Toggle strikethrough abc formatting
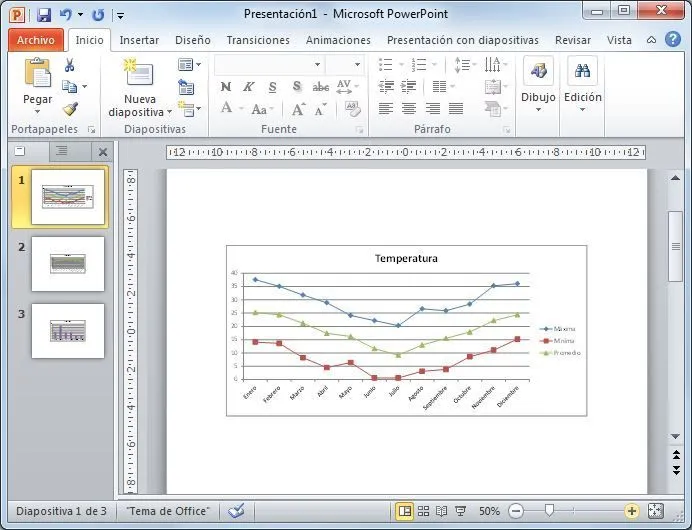The height and width of the screenshot is (530, 692). pyautogui.click(x=320, y=86)
